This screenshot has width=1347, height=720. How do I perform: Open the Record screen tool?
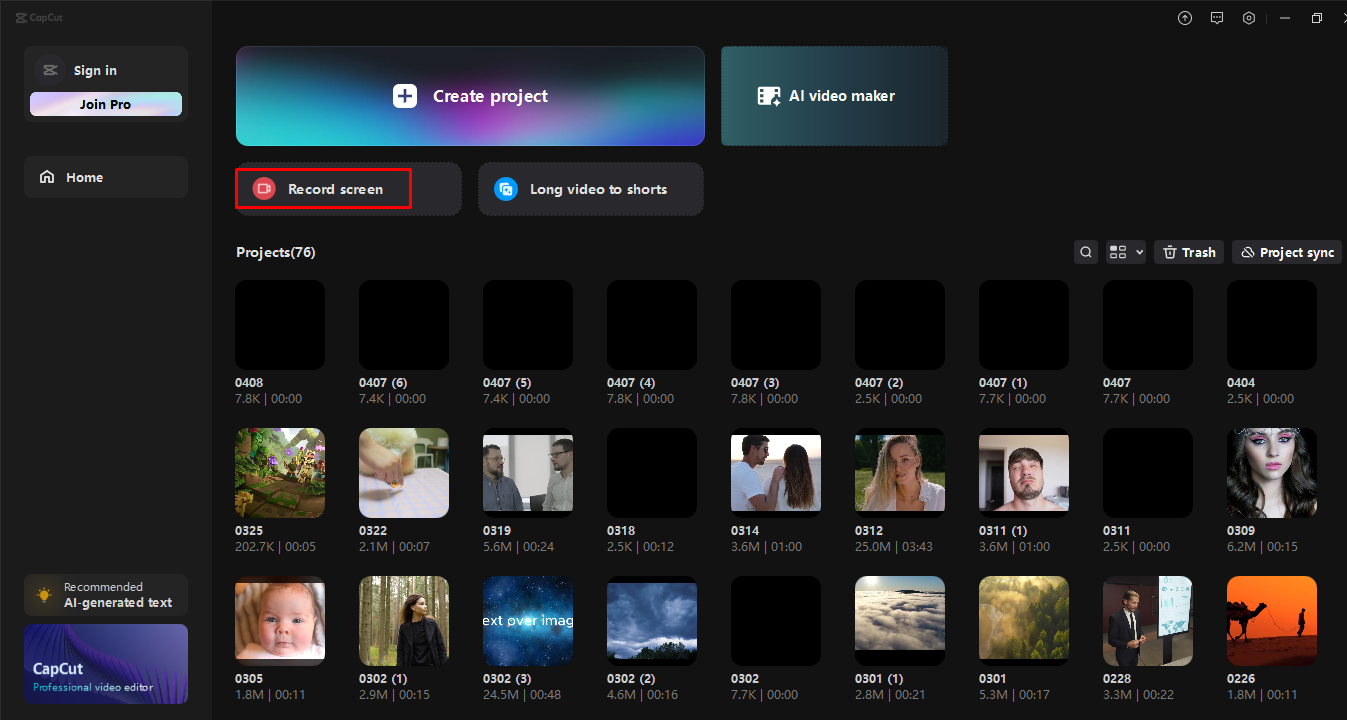(x=322, y=188)
